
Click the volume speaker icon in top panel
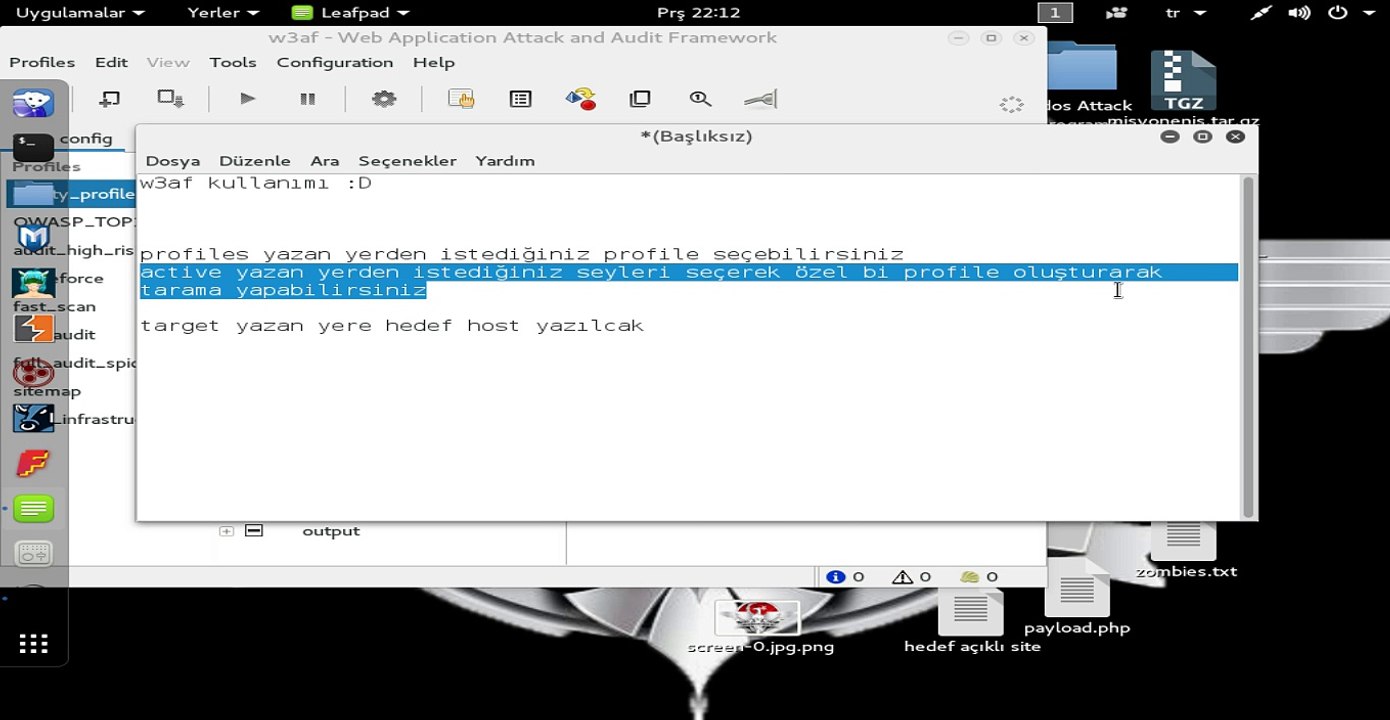click(1299, 13)
